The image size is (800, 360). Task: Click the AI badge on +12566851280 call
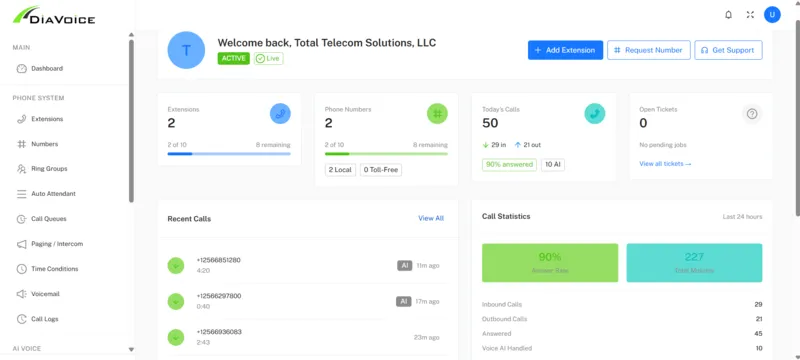(x=405, y=266)
